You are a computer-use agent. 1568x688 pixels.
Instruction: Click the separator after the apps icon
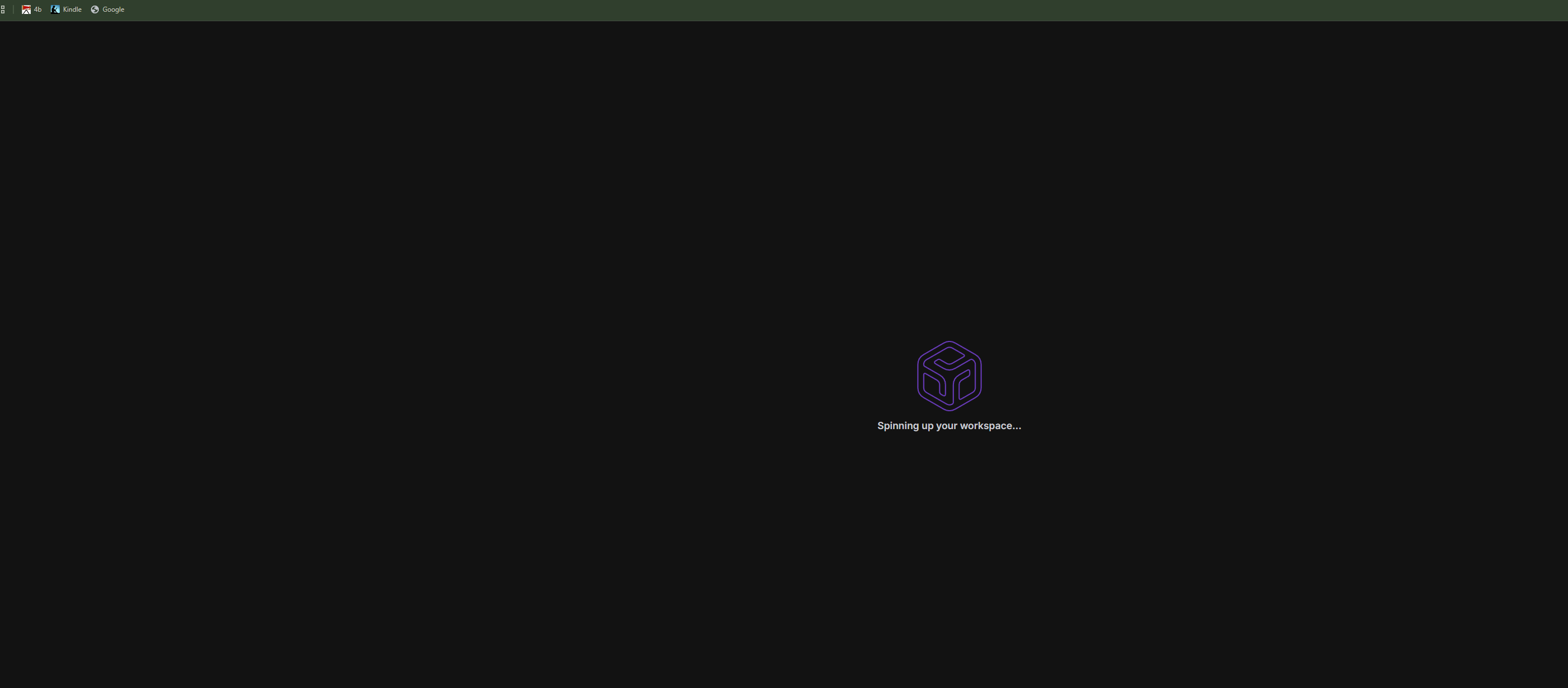pos(13,9)
